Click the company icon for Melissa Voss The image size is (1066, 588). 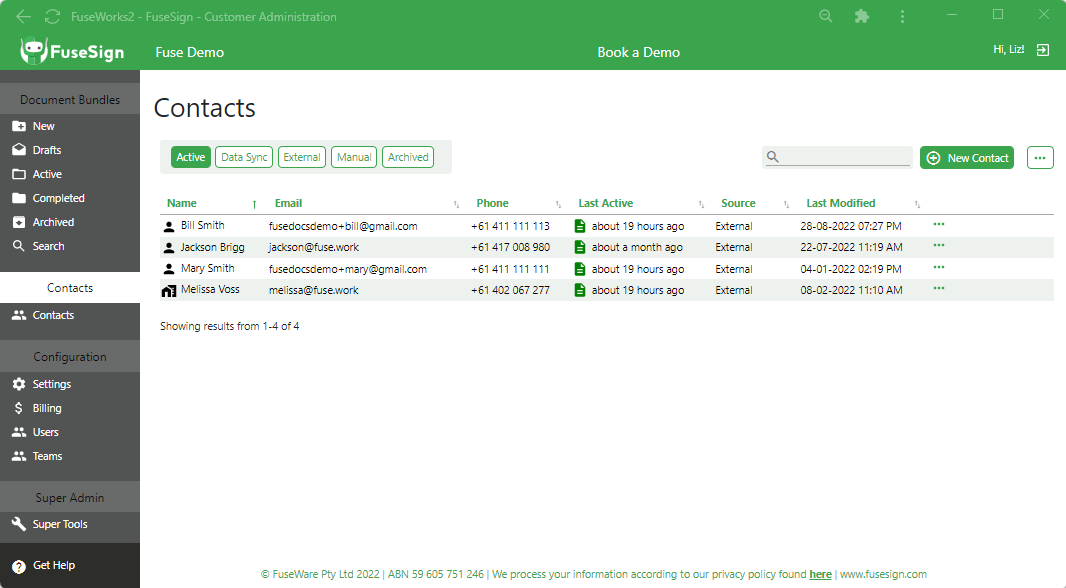pyautogui.click(x=169, y=291)
